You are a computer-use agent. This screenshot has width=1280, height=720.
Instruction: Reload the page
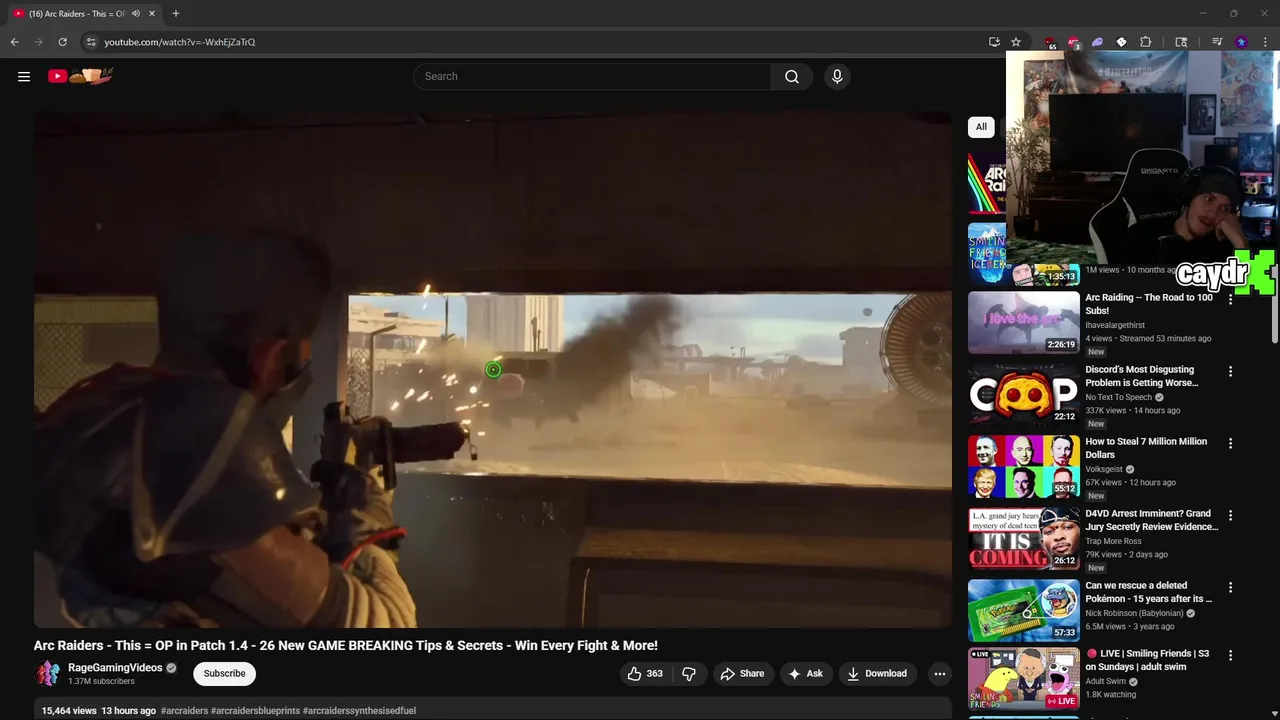pos(62,42)
